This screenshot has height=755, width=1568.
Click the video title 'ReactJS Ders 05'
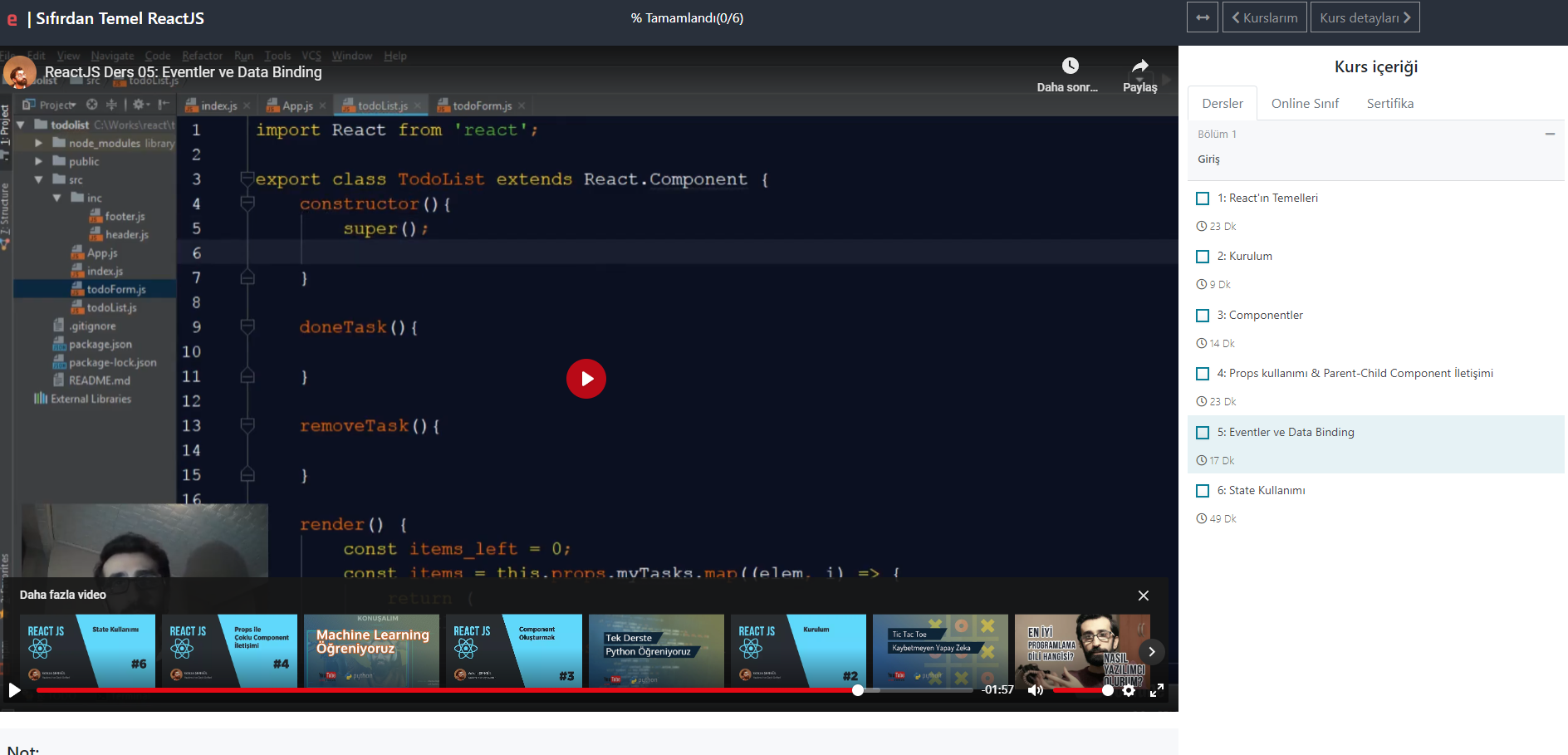point(183,72)
